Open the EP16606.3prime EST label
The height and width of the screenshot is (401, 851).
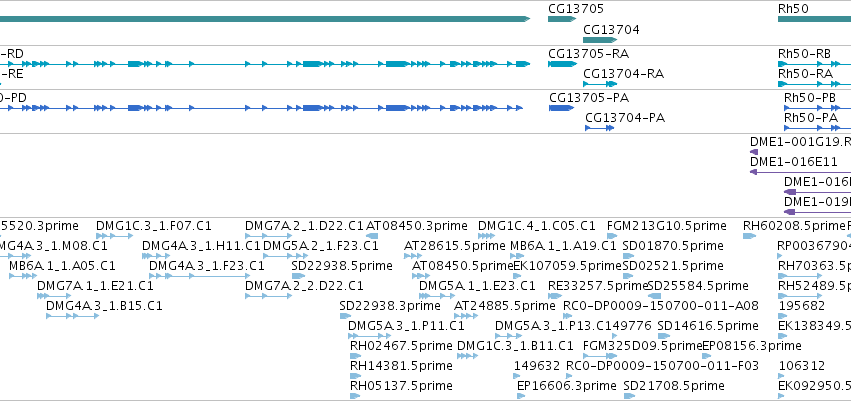pos(567,386)
